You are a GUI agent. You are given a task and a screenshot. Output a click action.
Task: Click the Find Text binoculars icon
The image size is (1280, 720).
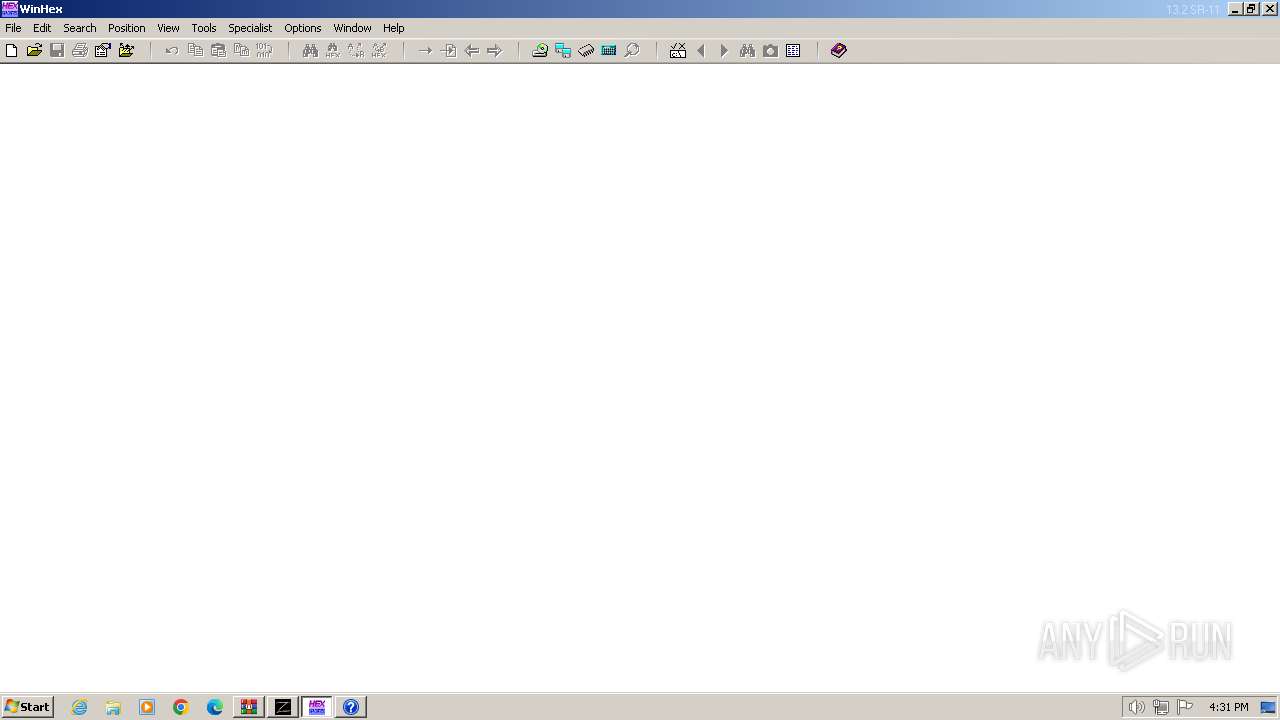click(310, 50)
